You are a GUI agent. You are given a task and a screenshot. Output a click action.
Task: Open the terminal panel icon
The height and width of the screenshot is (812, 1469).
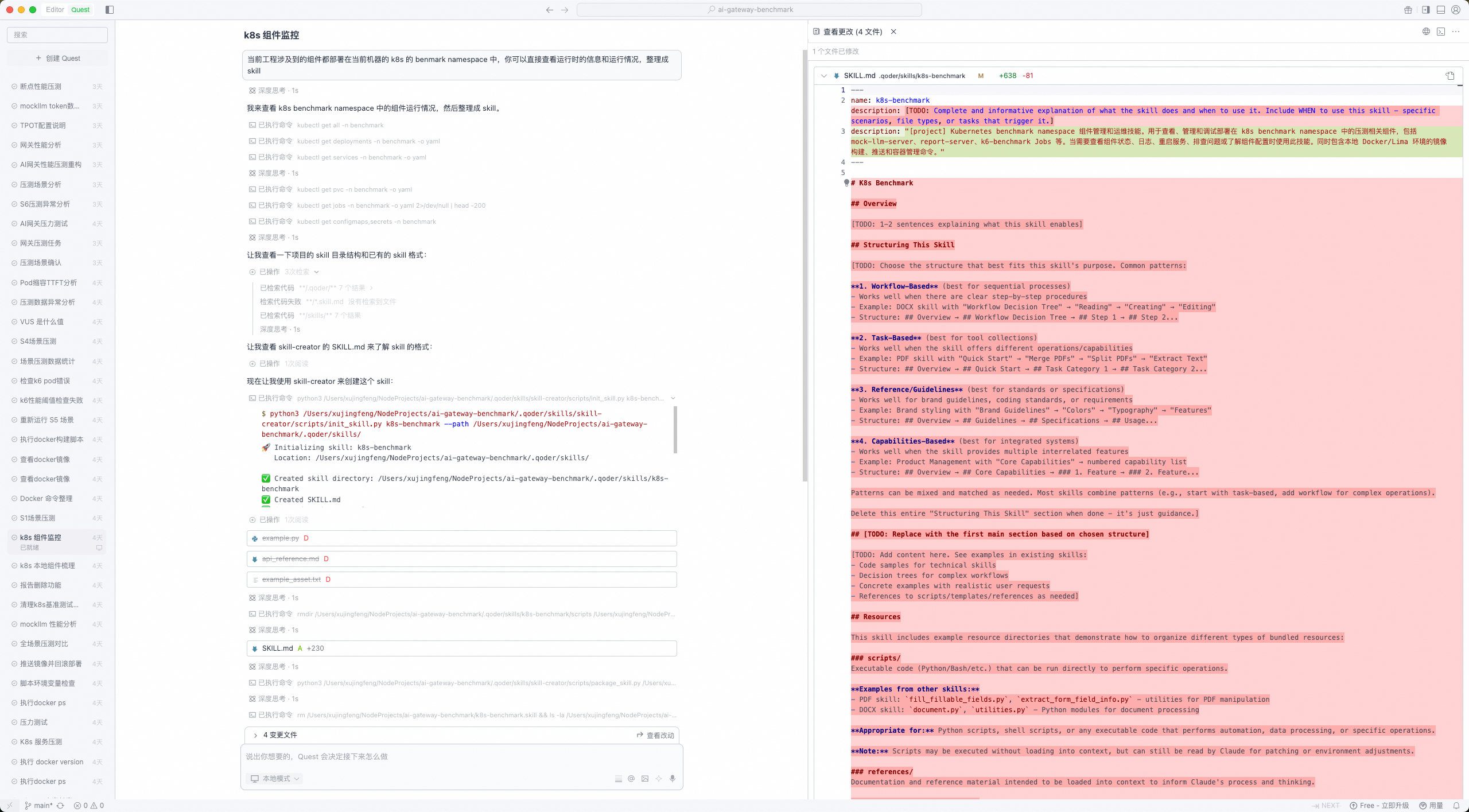click(x=1441, y=32)
